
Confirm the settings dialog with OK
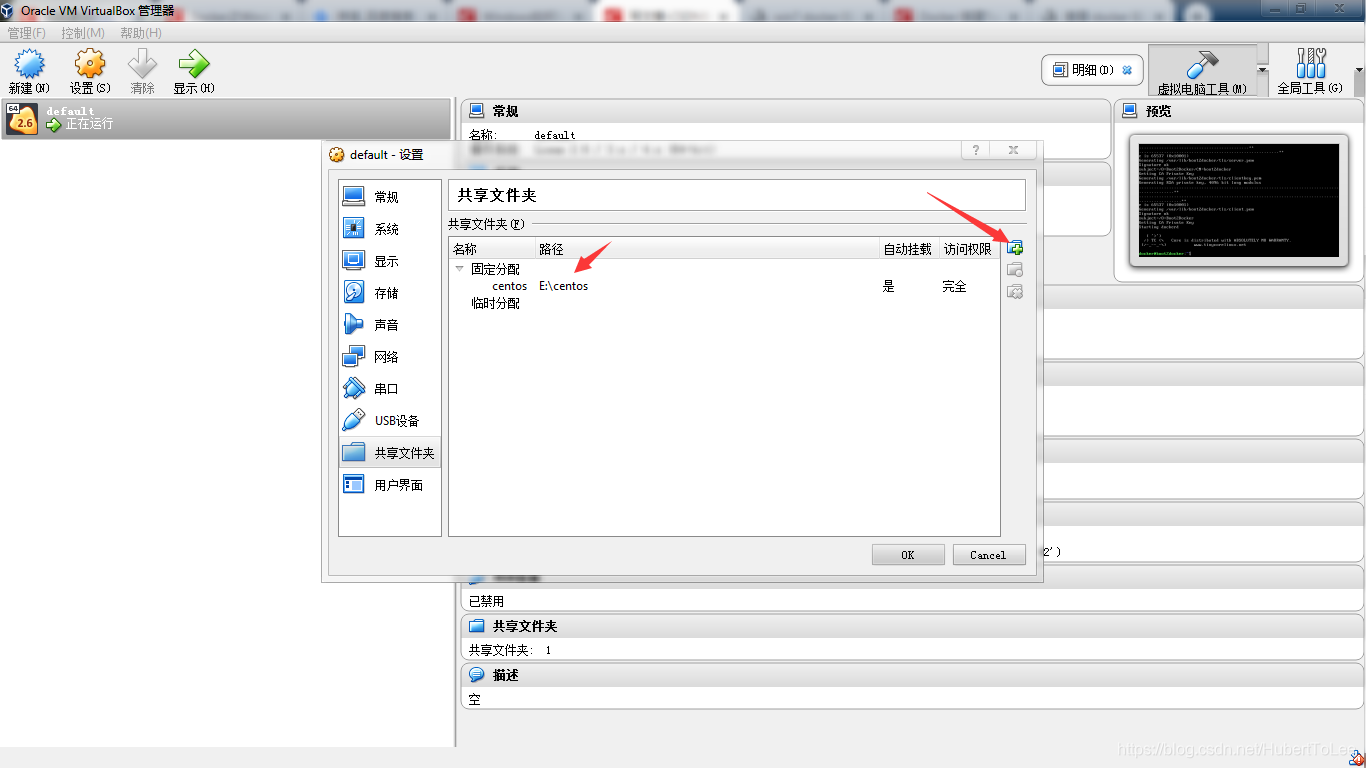(908, 555)
